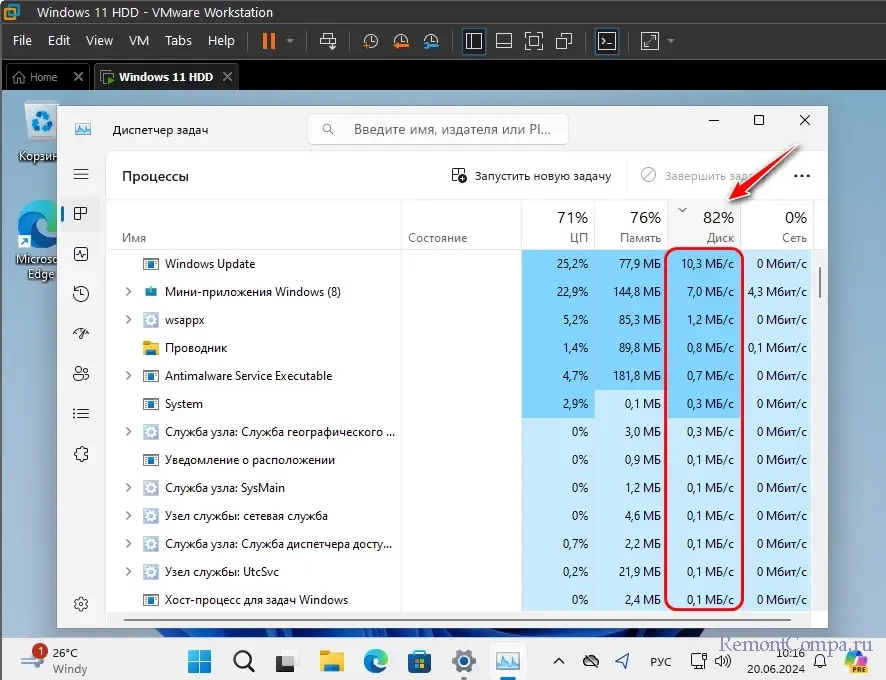The image size is (886, 680).
Task: Toggle the Task Manager hamburger navigation menu
Action: tap(81, 174)
